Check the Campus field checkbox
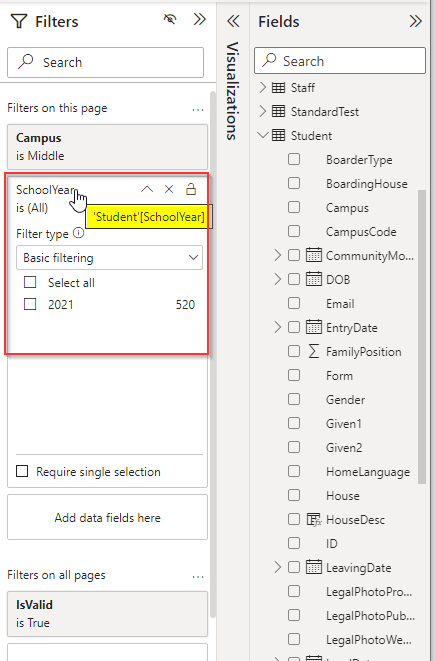Screen dimensions: 435x661 [x=294, y=207]
